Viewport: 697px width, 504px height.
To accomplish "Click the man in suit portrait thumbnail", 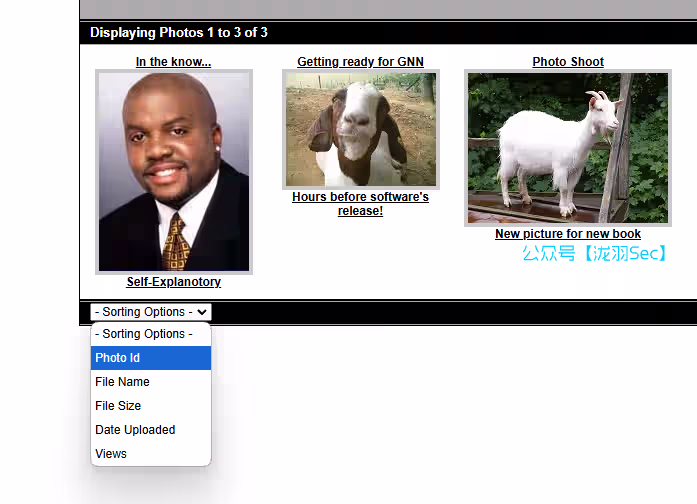I will (173, 171).
